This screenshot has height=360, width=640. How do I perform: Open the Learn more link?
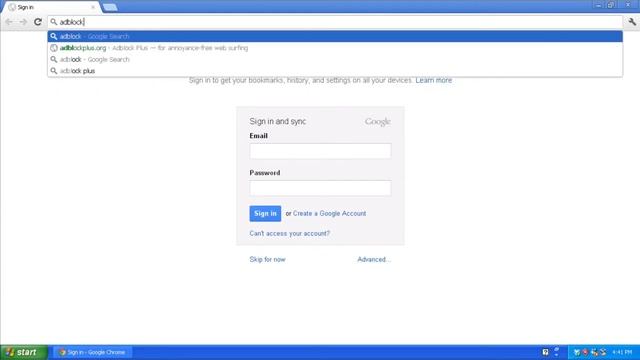click(433, 80)
